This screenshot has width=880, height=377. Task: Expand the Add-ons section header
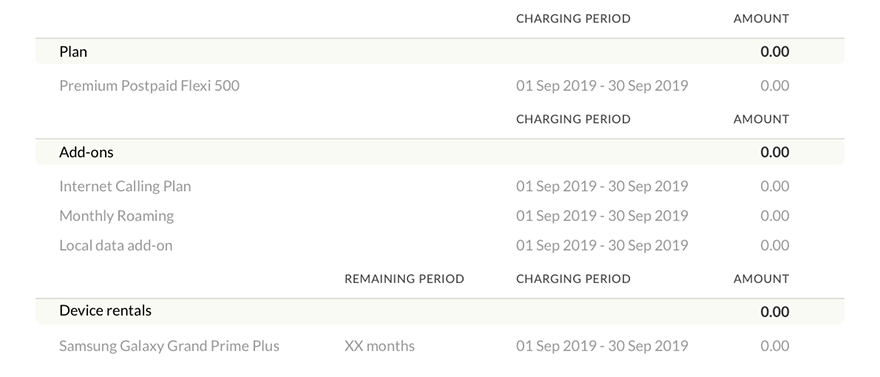pos(439,152)
